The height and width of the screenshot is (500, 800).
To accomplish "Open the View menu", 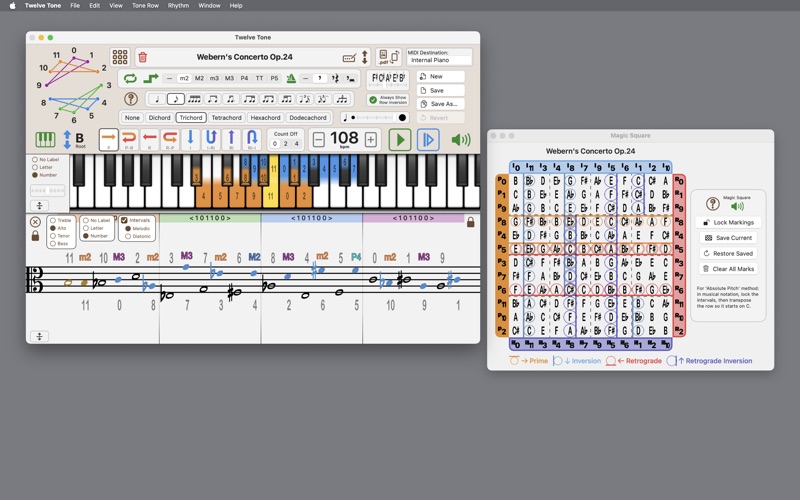I will pos(116,6).
